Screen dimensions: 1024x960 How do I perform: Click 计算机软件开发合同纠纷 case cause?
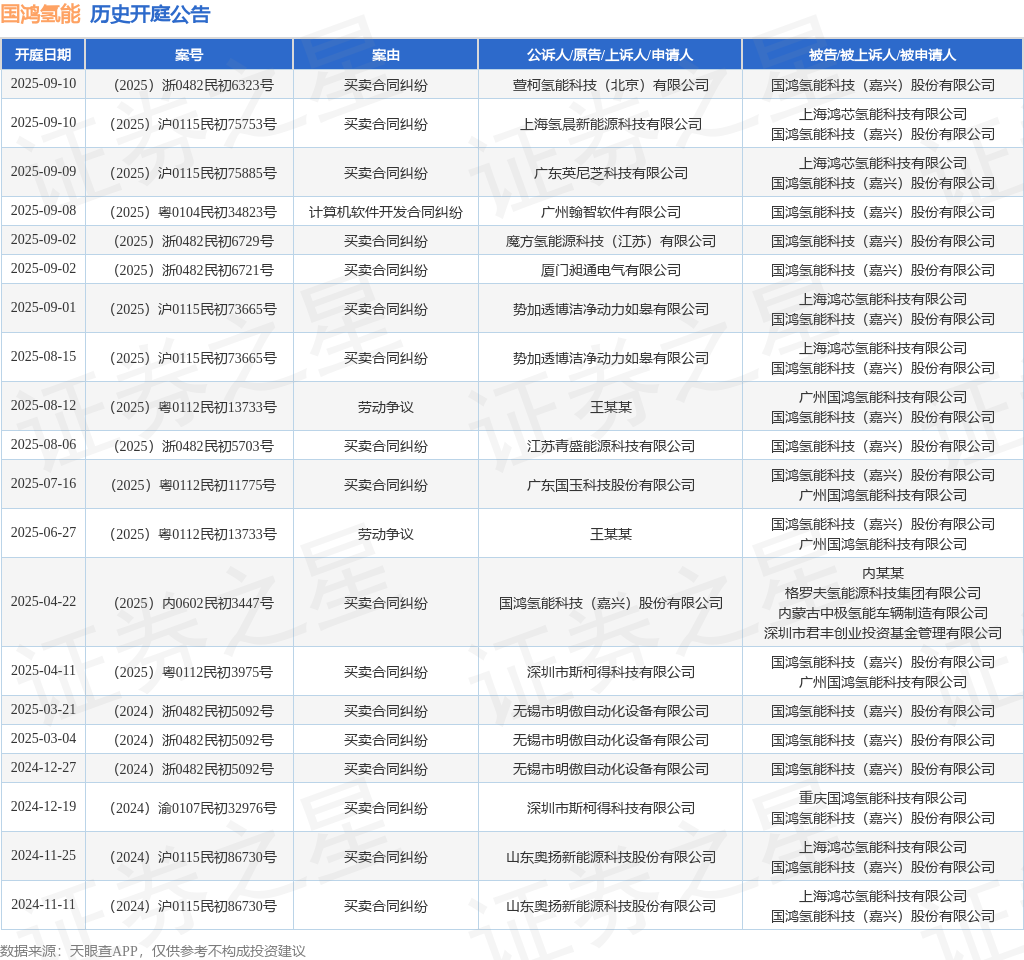click(385, 212)
